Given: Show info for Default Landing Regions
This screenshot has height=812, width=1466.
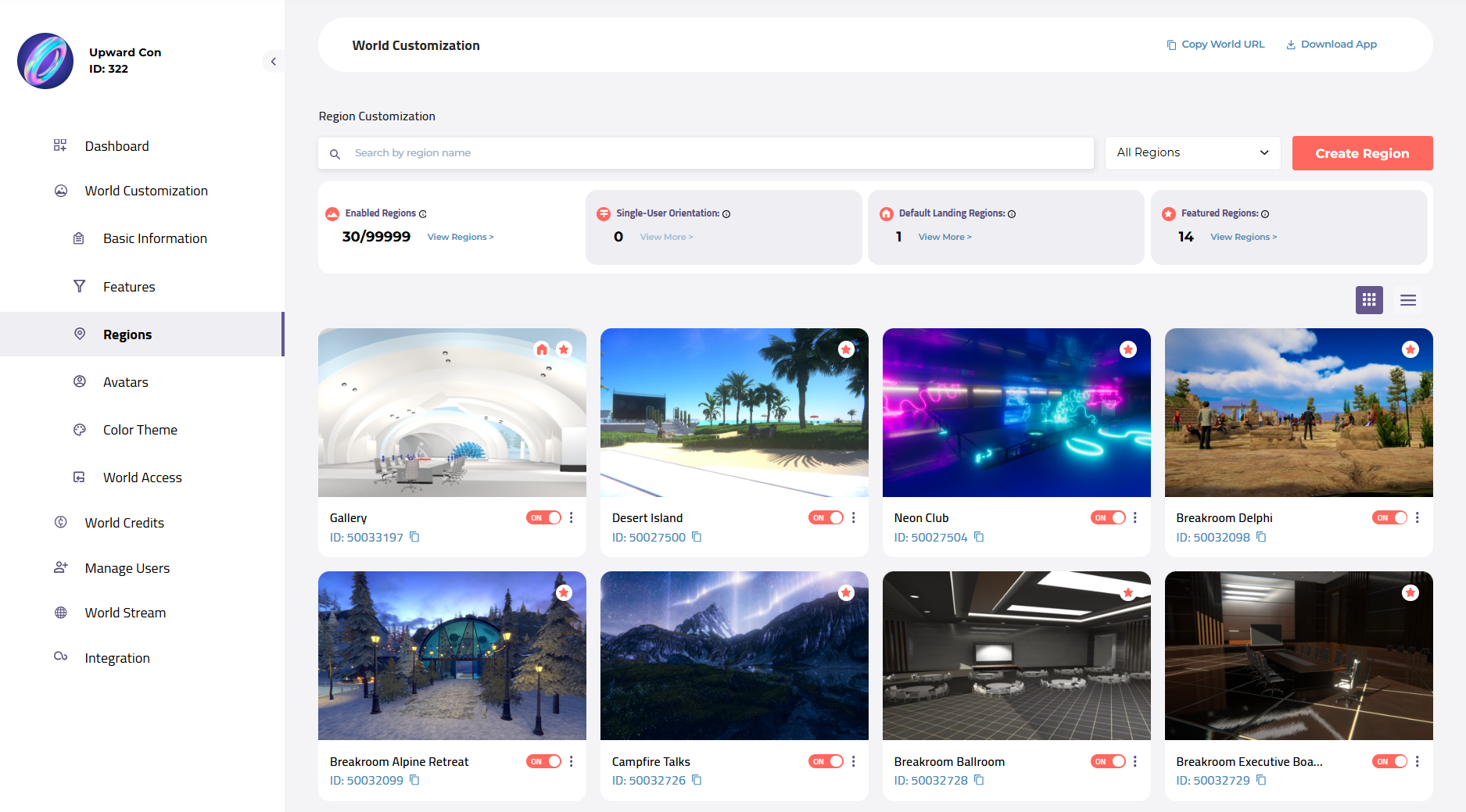Looking at the screenshot, I should point(1012,214).
